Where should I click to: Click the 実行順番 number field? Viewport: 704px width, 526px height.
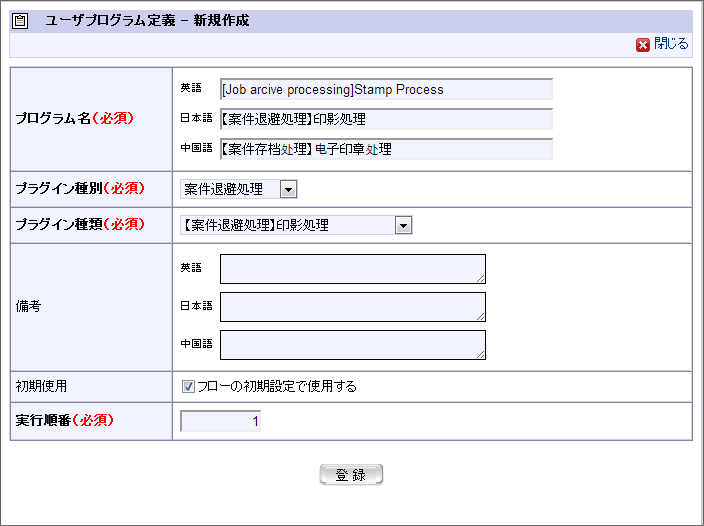(220, 421)
